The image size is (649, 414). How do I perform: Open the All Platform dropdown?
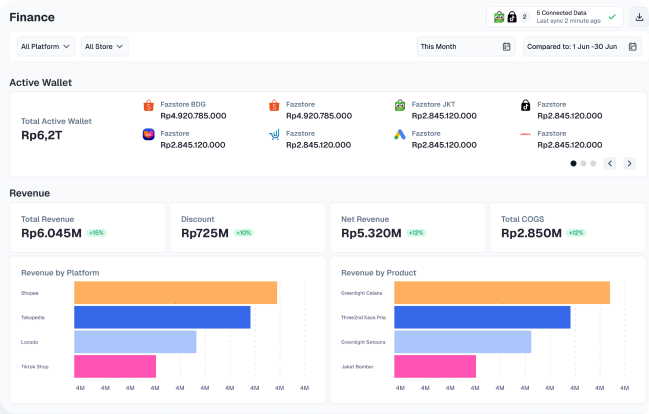46,46
